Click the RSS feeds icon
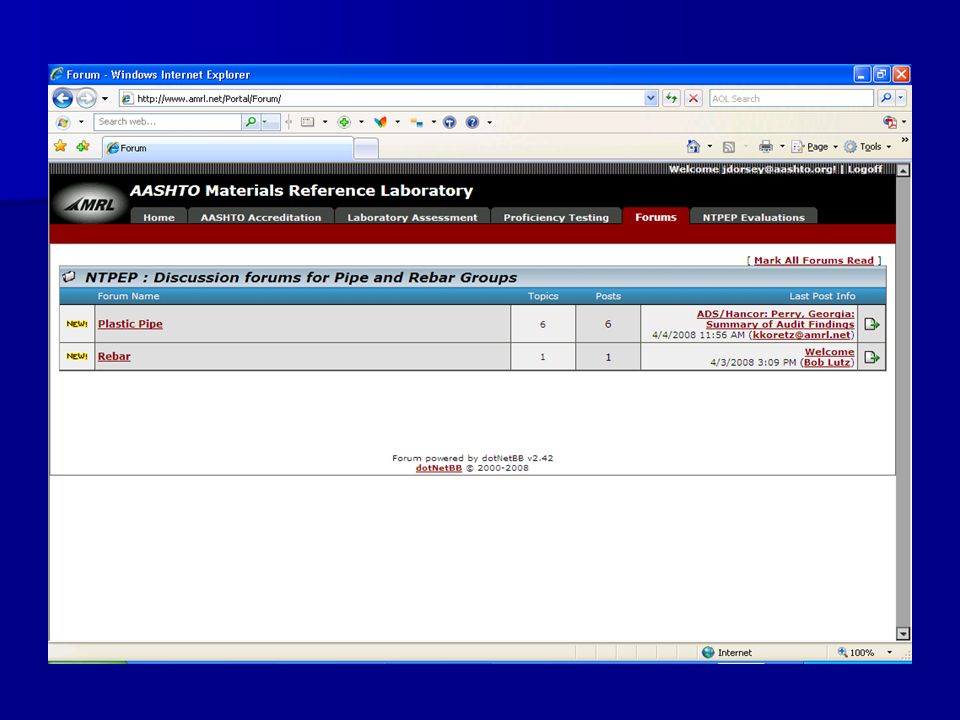This screenshot has width=960, height=720. tap(729, 147)
